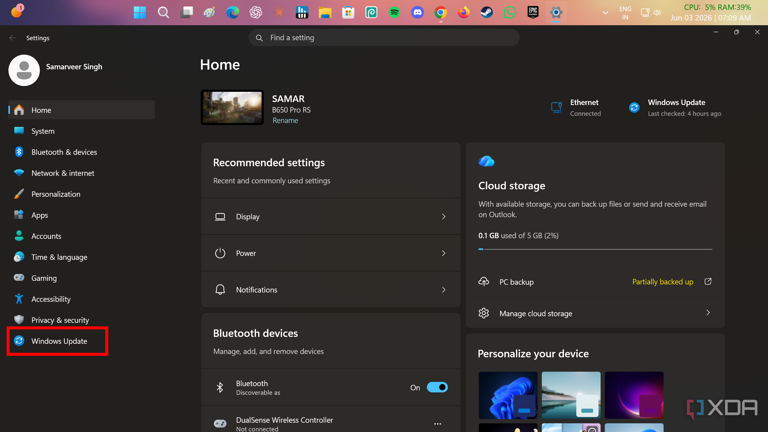
Task: Expand the Power setting chevron
Action: tap(444, 253)
